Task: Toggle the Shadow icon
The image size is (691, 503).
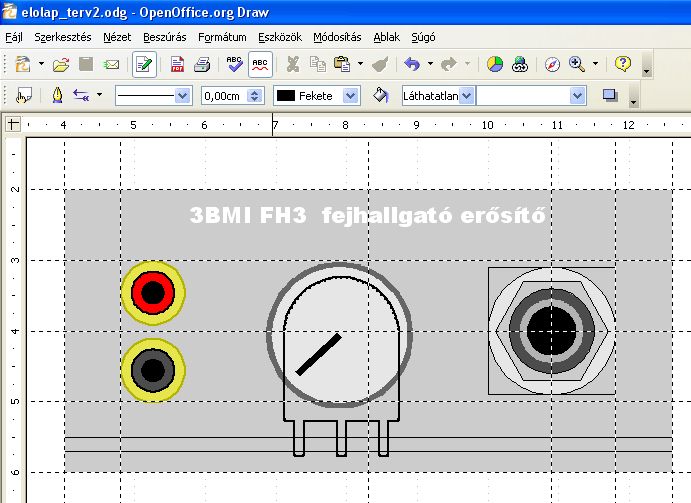Action: [610, 95]
